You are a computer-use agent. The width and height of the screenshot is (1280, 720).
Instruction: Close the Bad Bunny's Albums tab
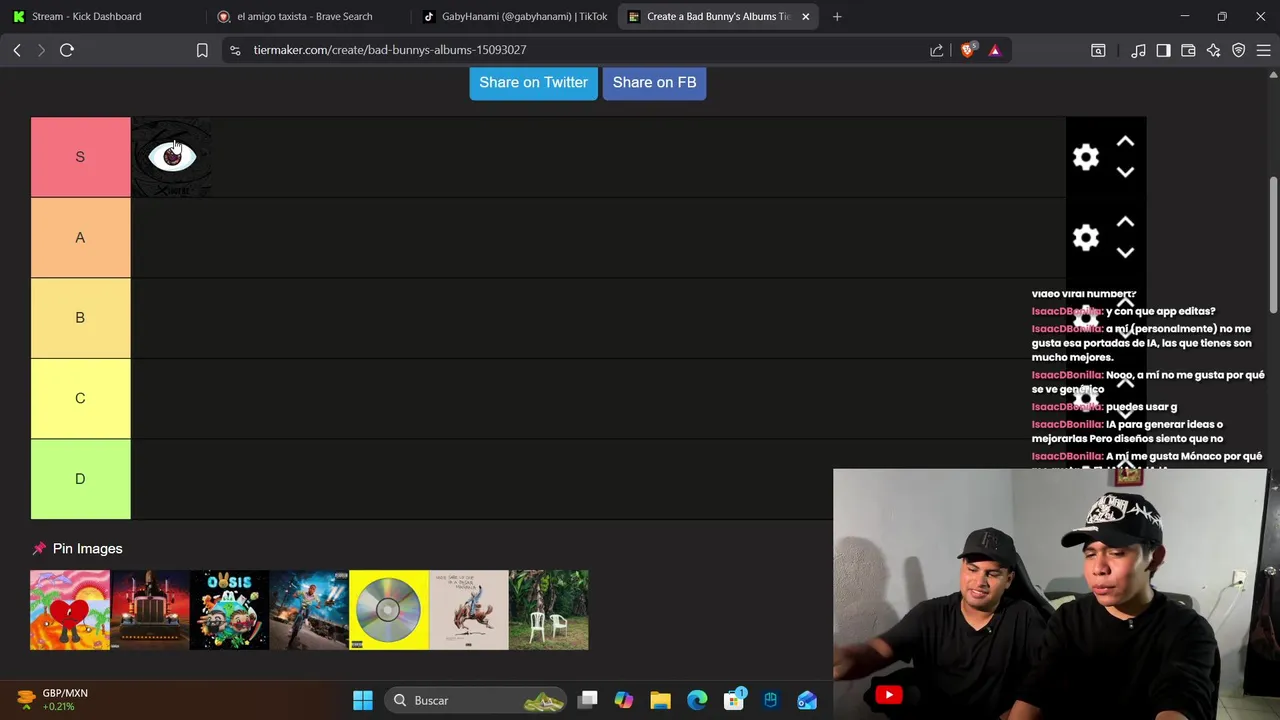[806, 16]
